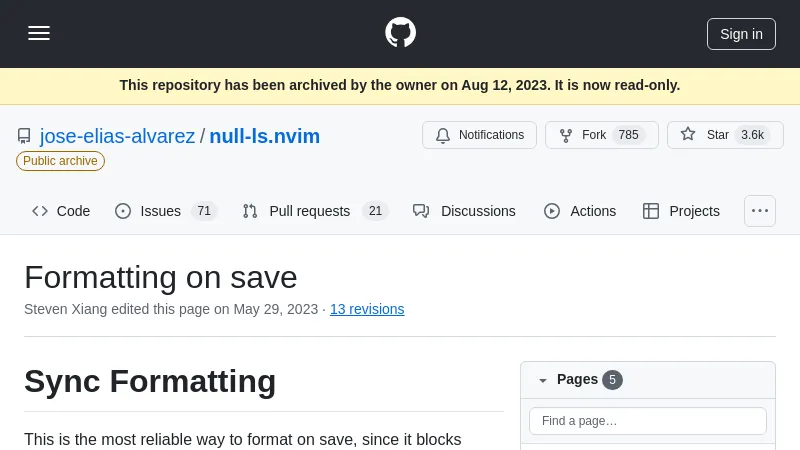
Task: Focus the Find a page search field
Action: coord(648,421)
